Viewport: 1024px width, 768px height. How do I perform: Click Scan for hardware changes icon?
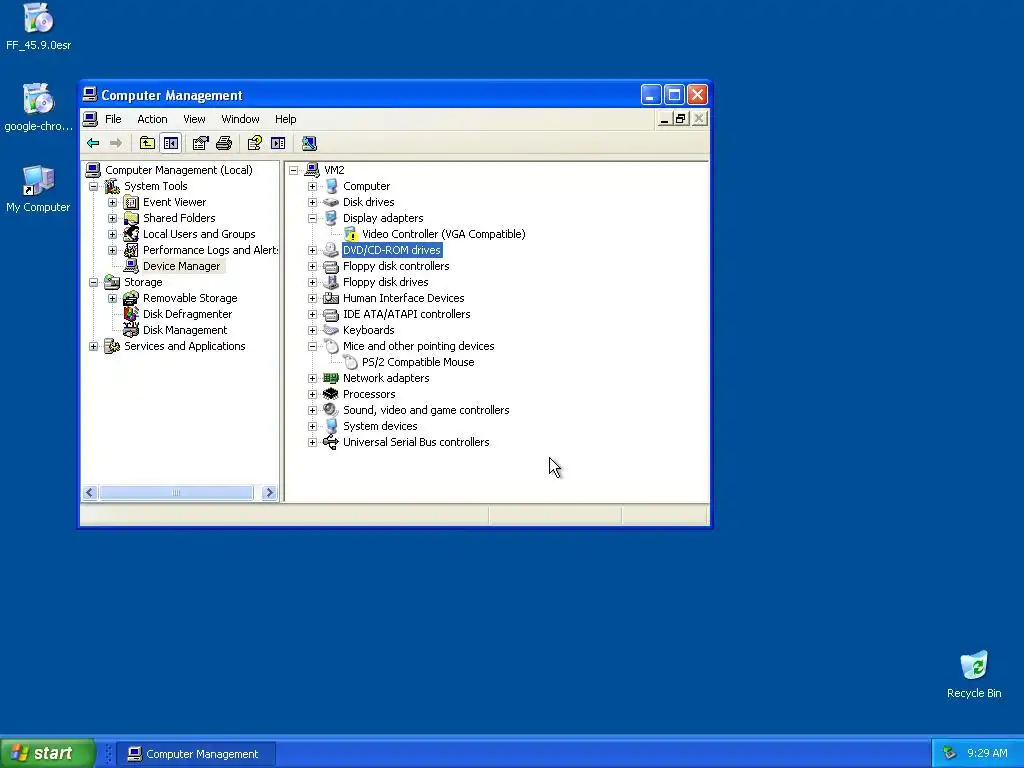tap(309, 143)
